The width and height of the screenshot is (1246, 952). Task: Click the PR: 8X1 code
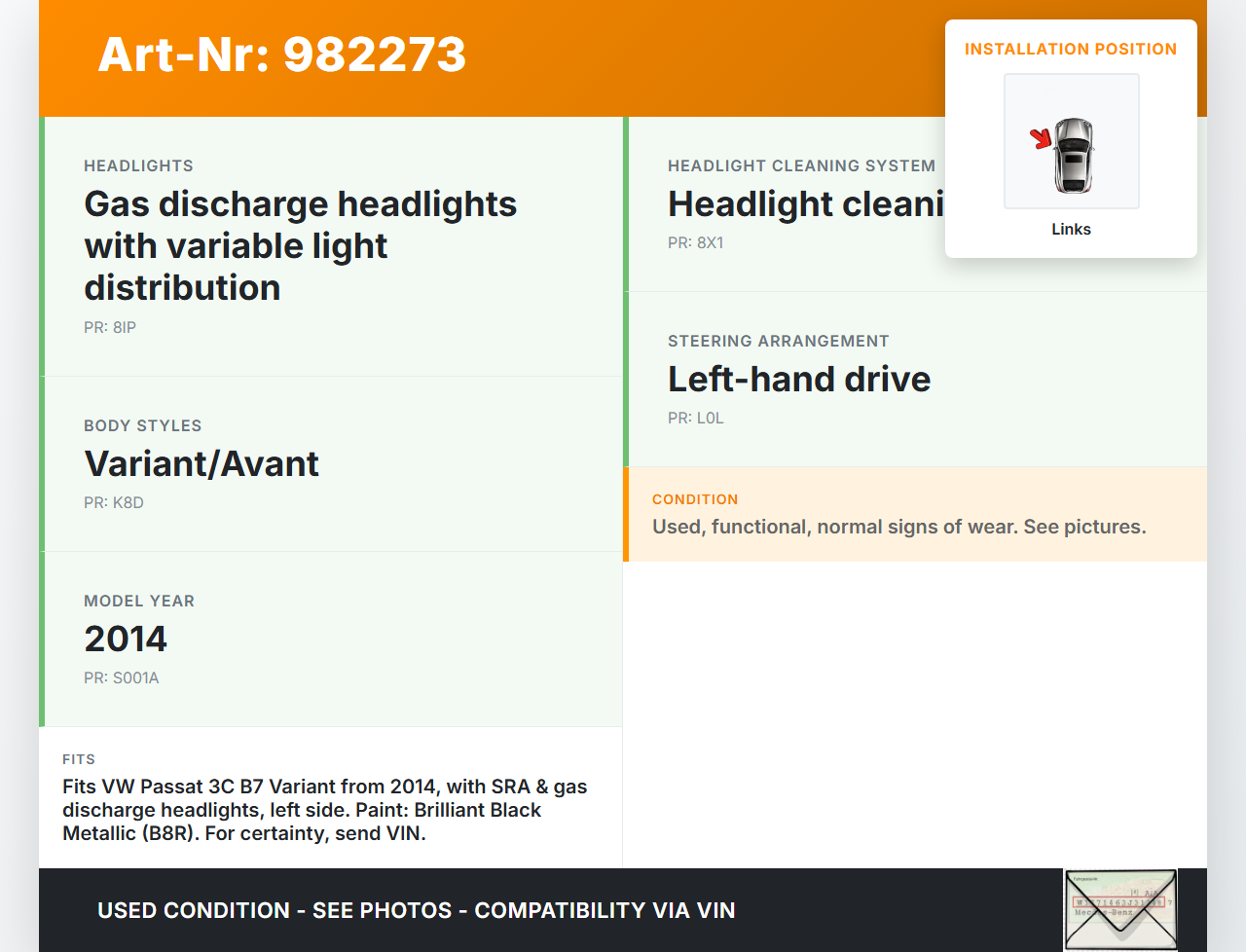coord(695,243)
